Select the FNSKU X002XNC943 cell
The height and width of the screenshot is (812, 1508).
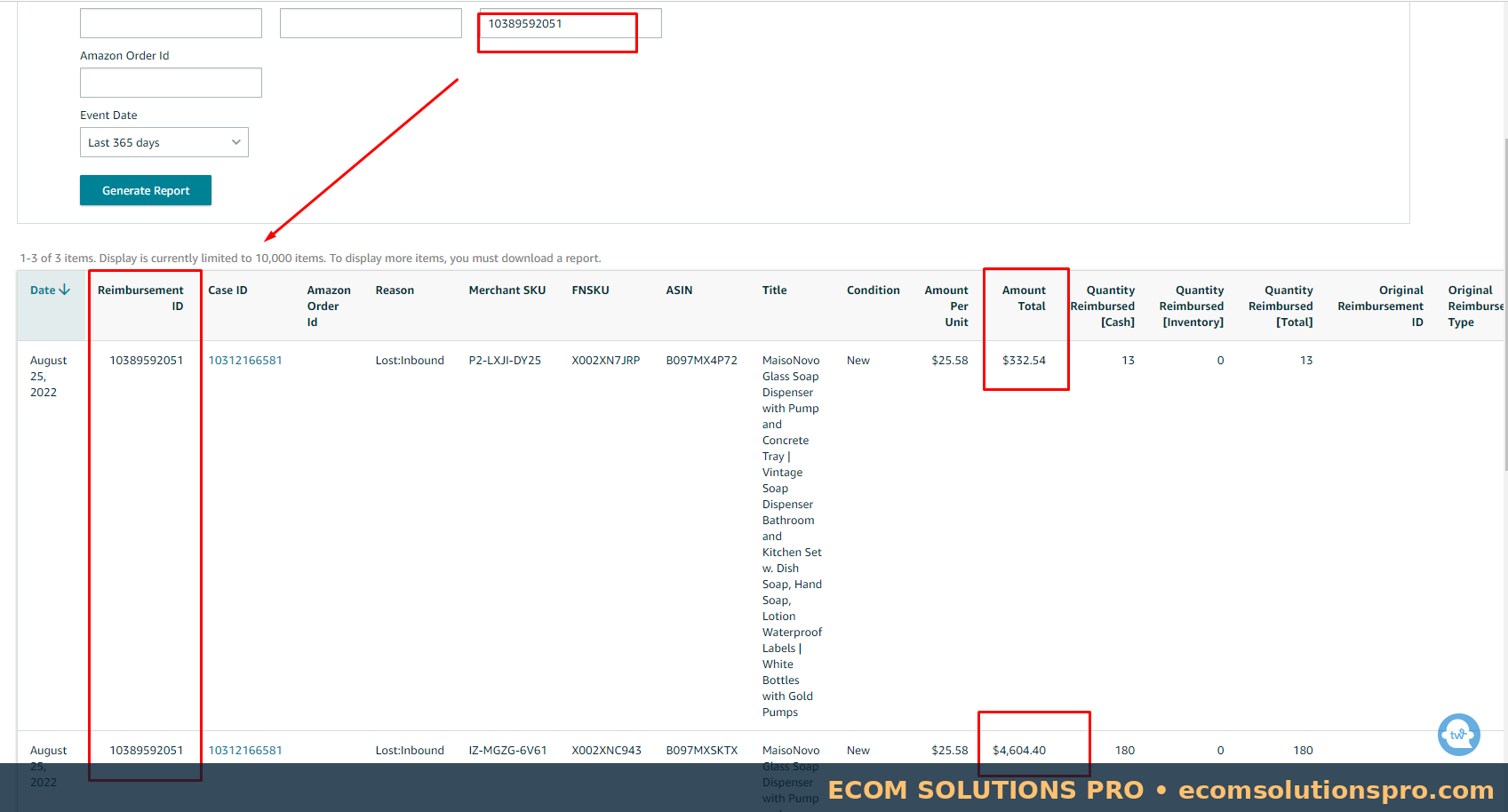[x=606, y=750]
